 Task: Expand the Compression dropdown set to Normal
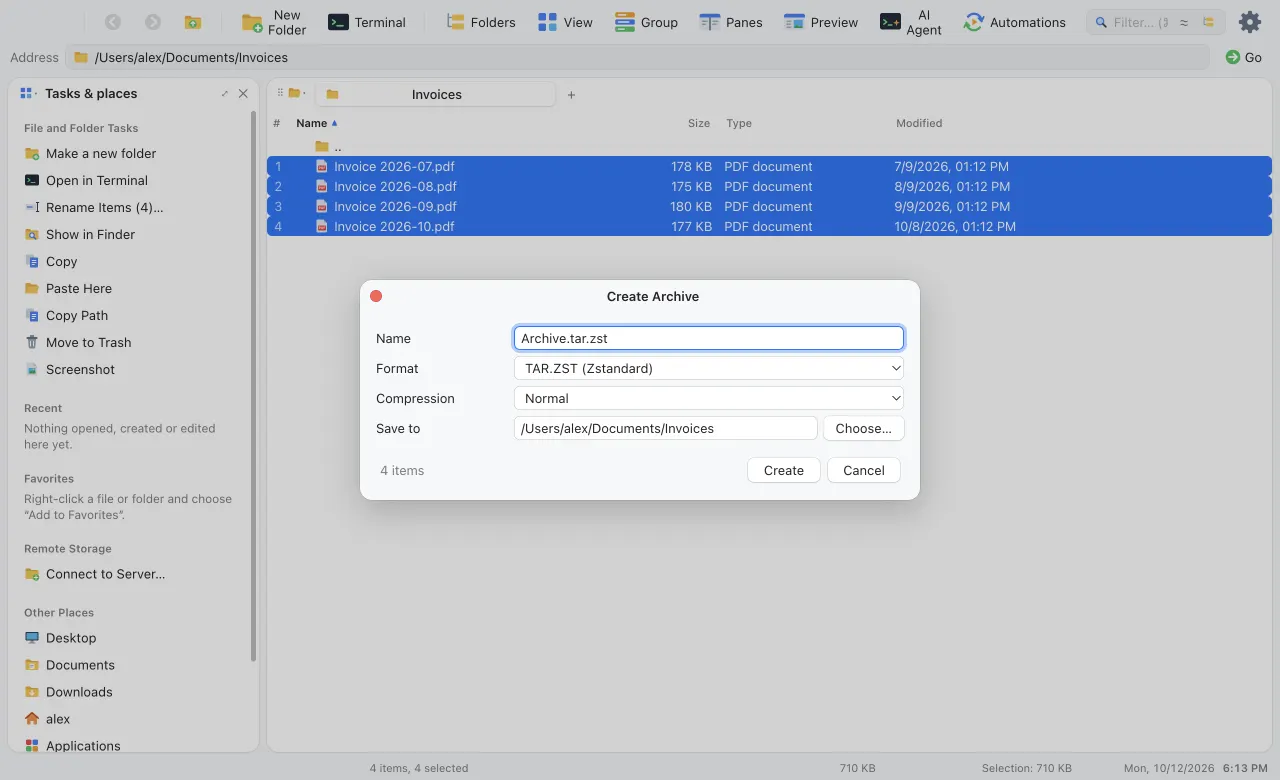click(708, 398)
